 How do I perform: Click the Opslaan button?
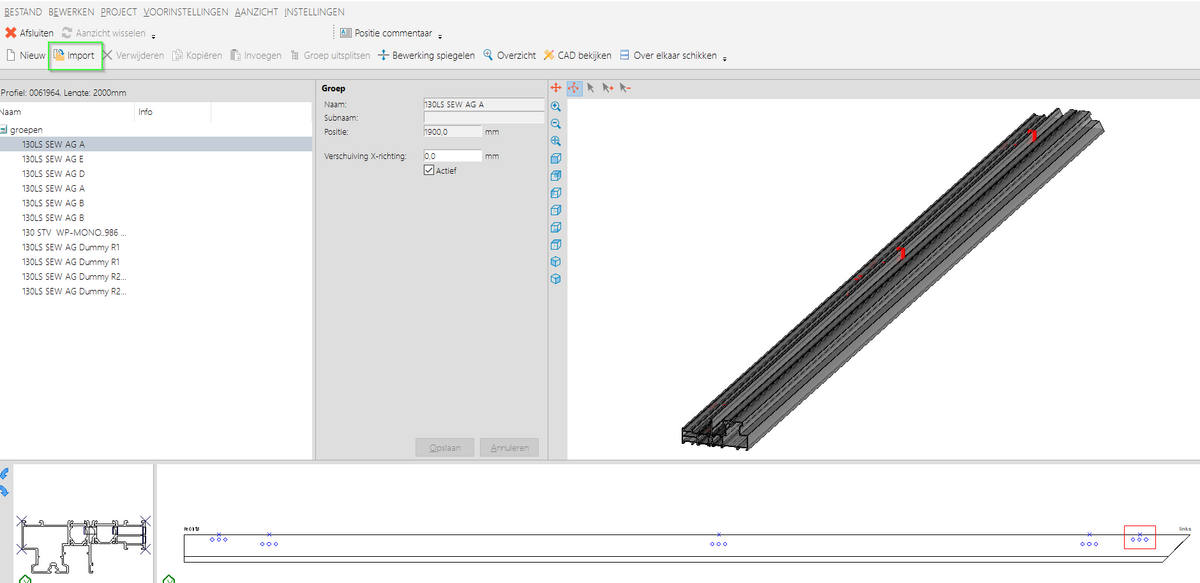(445, 448)
